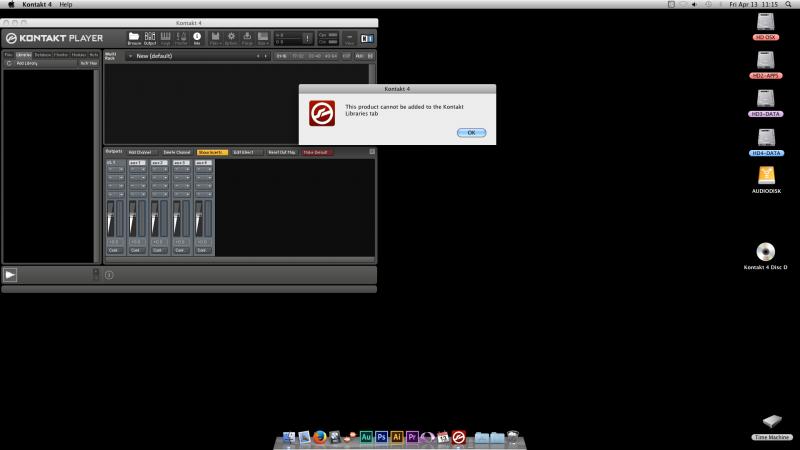
Task: Open the Multi Rack preset dropdown arrow
Action: [x=130, y=56]
